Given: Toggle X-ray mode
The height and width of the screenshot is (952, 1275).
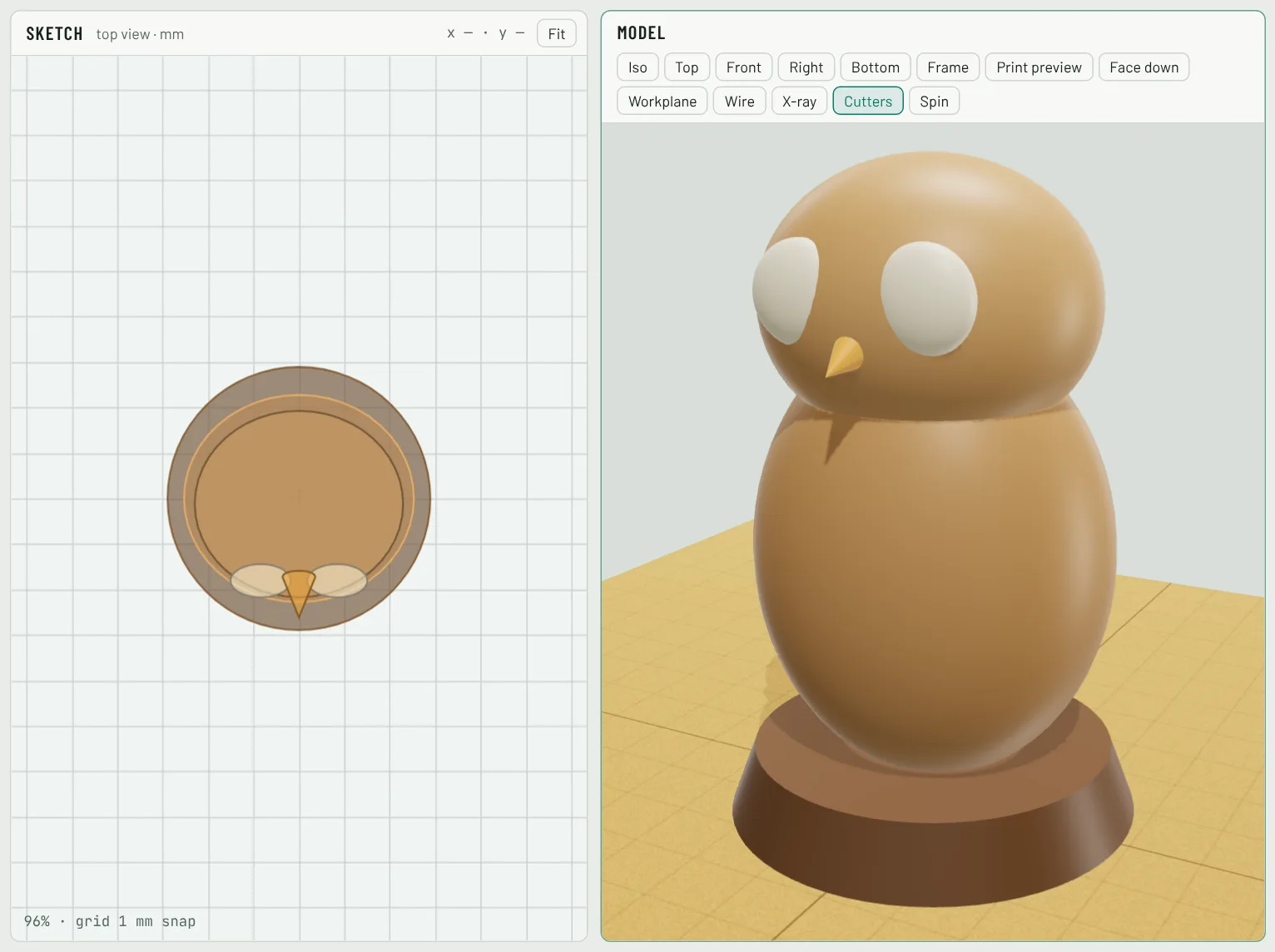Looking at the screenshot, I should [x=799, y=102].
